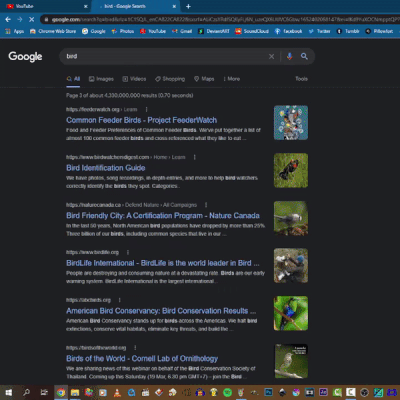The width and height of the screenshot is (400, 400).
Task: Open File Explorer from taskbar
Action: [75, 392]
